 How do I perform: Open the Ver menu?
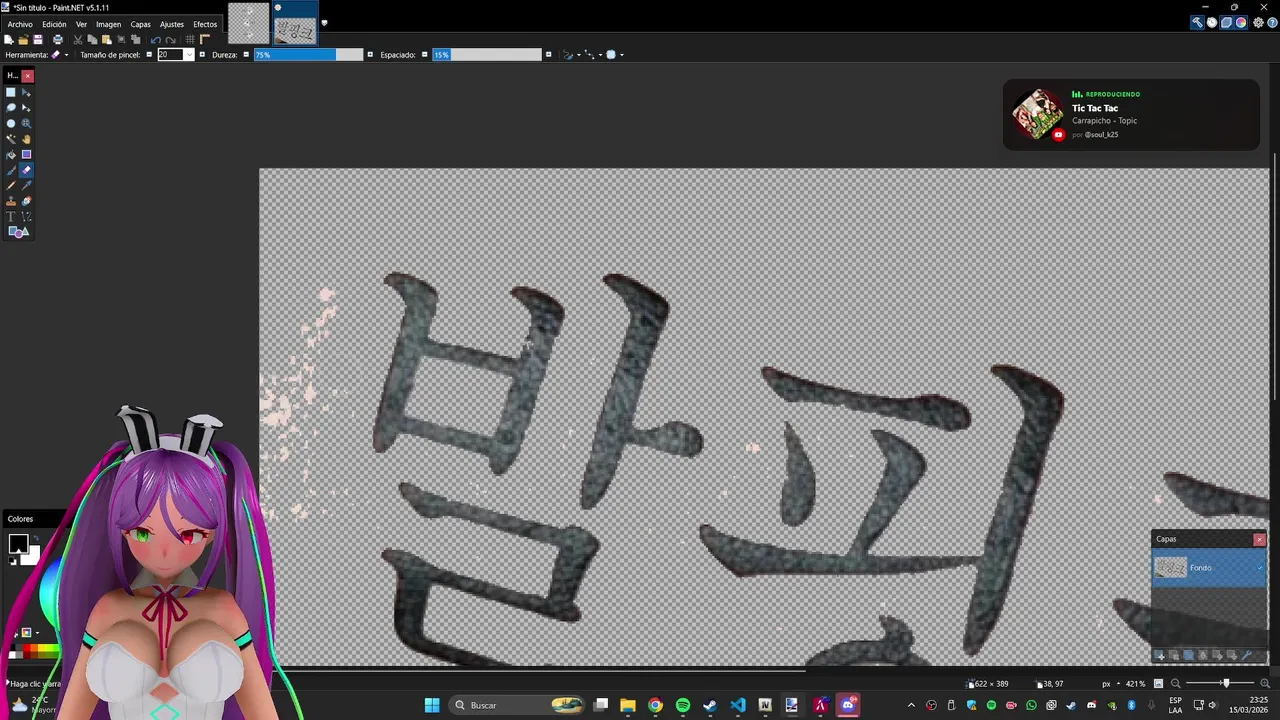tap(81, 24)
